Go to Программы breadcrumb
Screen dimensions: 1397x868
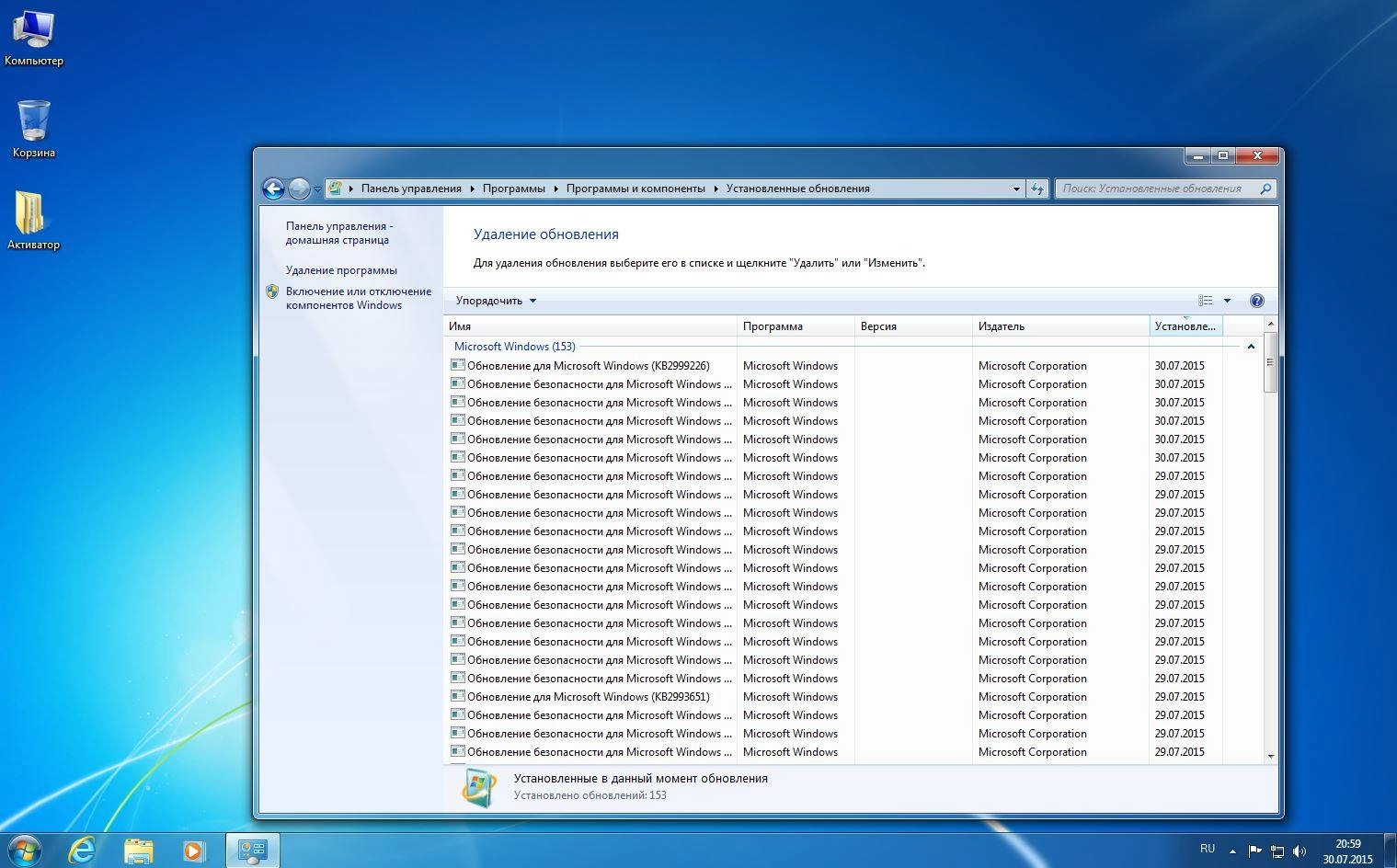513,188
